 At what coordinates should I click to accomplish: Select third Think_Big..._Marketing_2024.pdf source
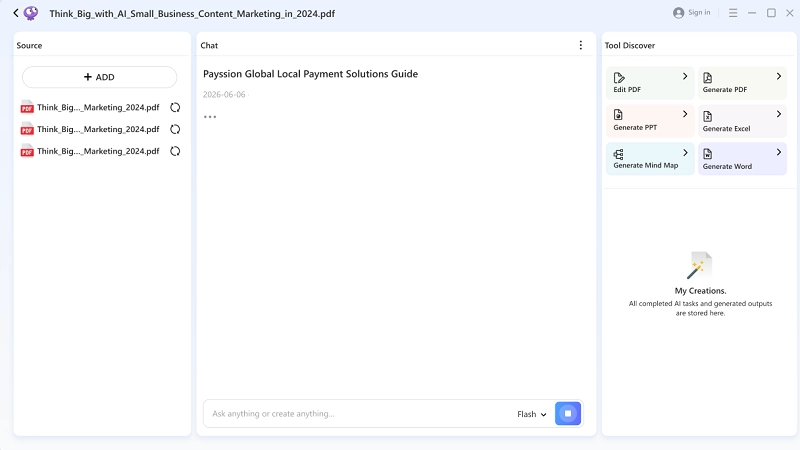pos(98,151)
